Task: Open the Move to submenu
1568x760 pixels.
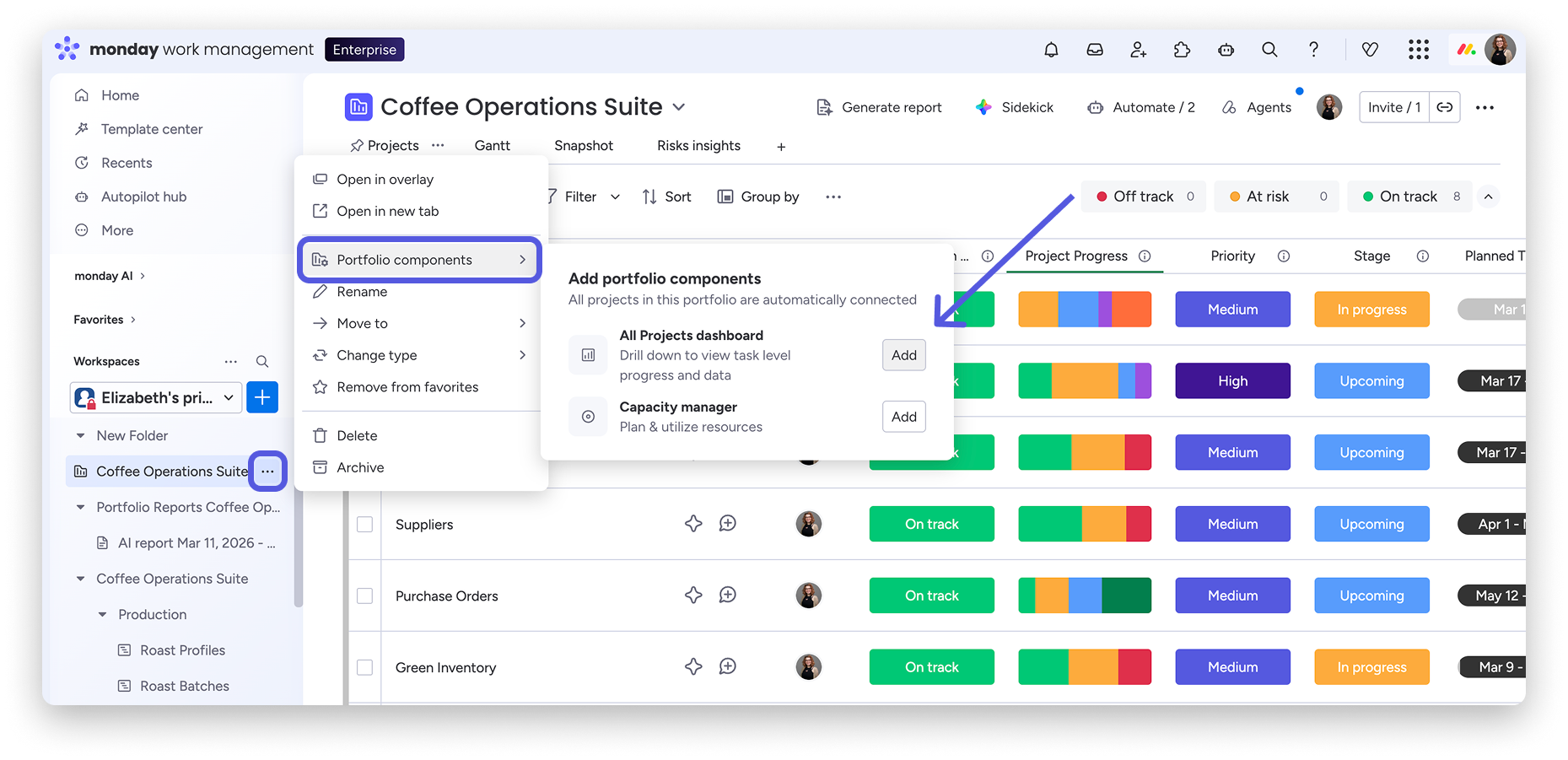Action: (x=421, y=324)
